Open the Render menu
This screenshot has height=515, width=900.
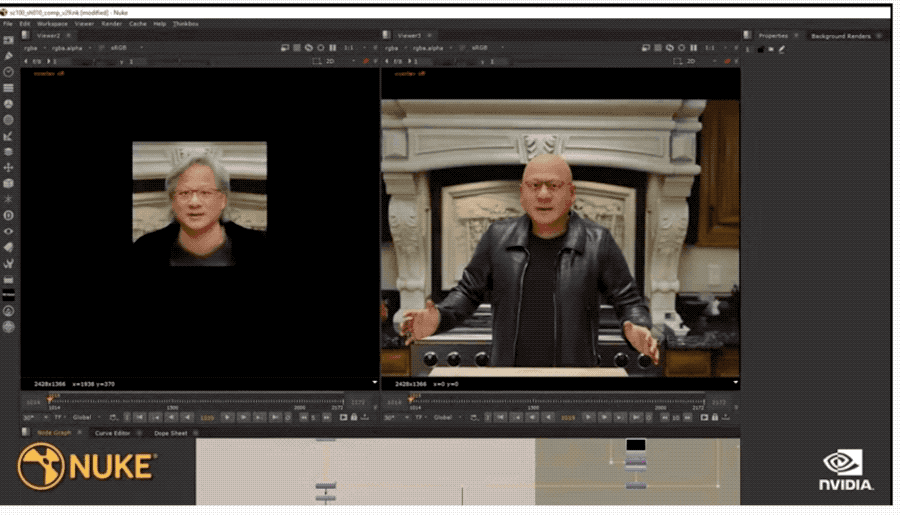click(111, 24)
